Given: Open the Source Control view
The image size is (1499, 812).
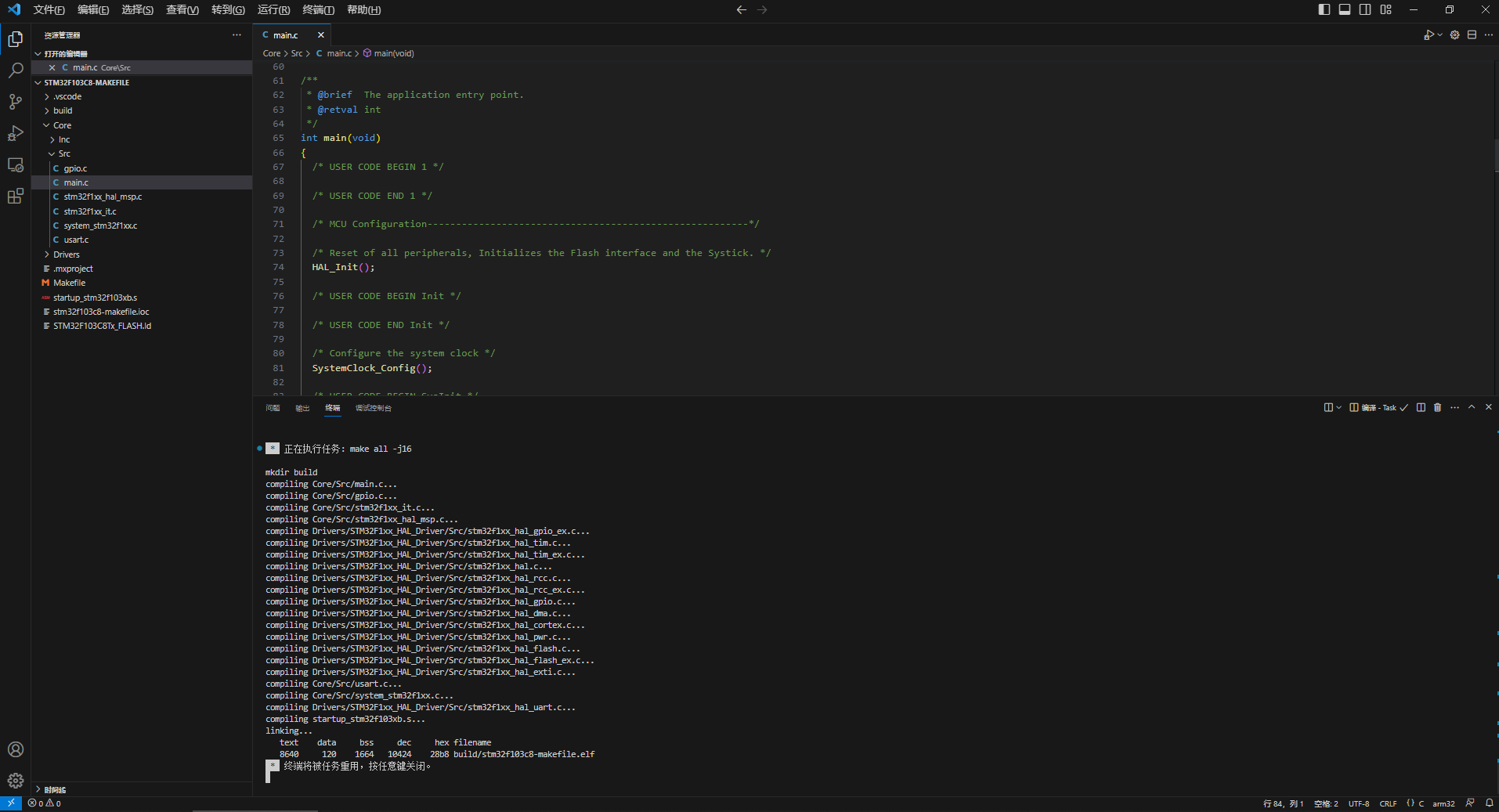Looking at the screenshot, I should [16, 102].
